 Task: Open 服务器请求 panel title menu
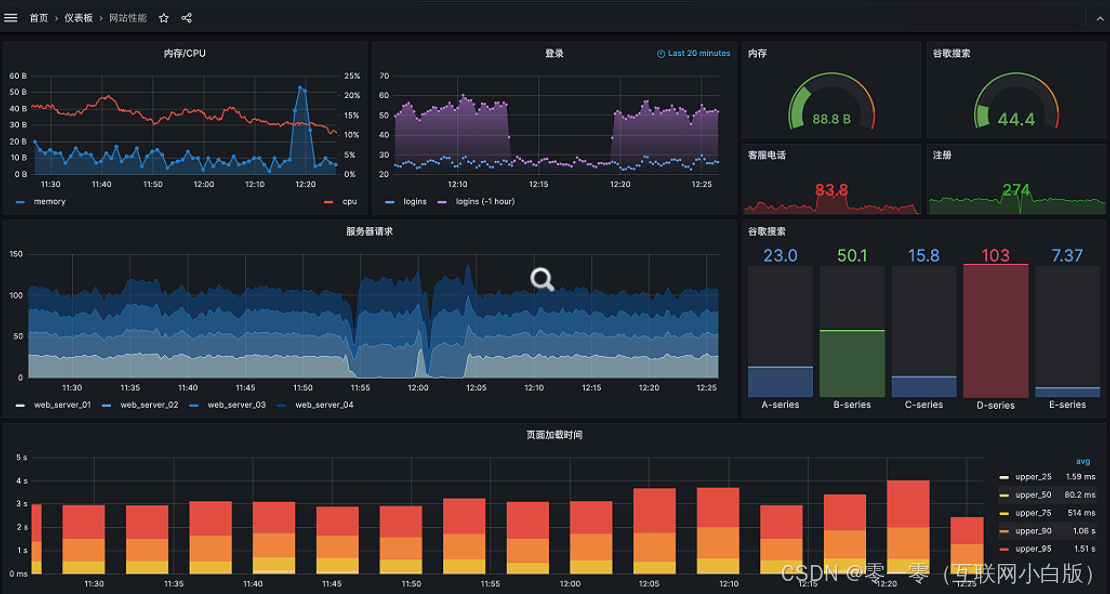point(370,232)
